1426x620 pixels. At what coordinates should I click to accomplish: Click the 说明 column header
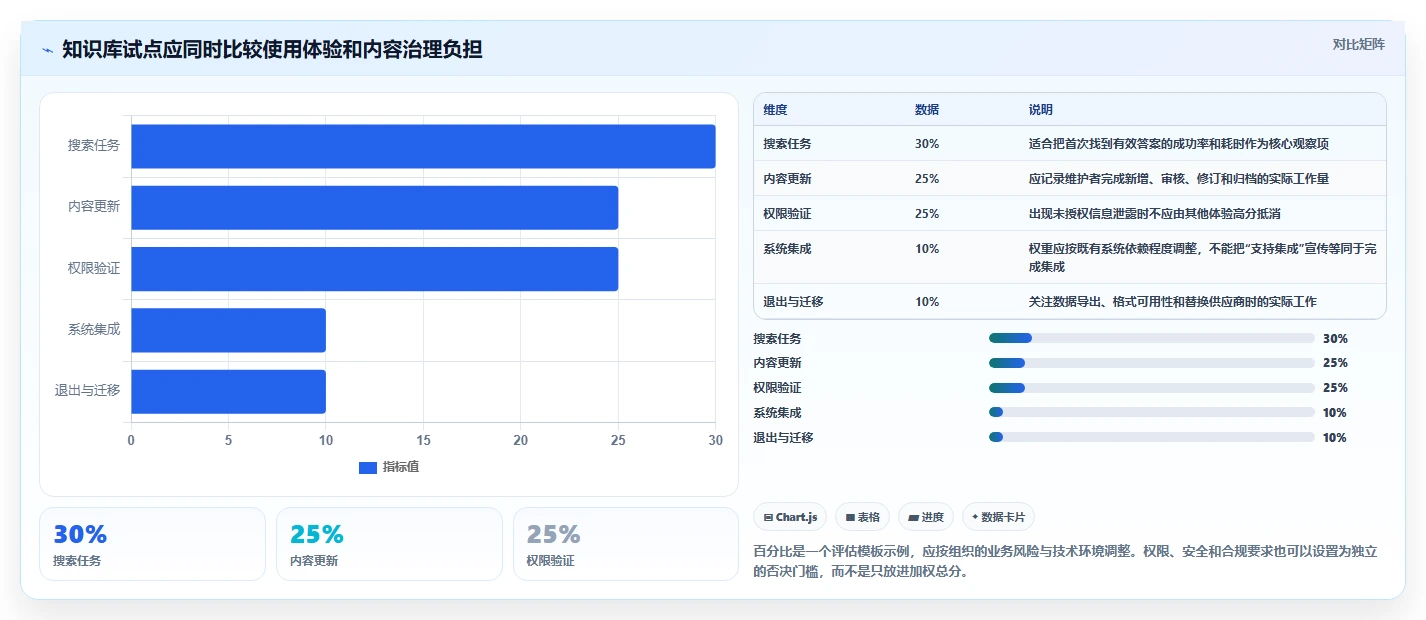tap(1041, 110)
